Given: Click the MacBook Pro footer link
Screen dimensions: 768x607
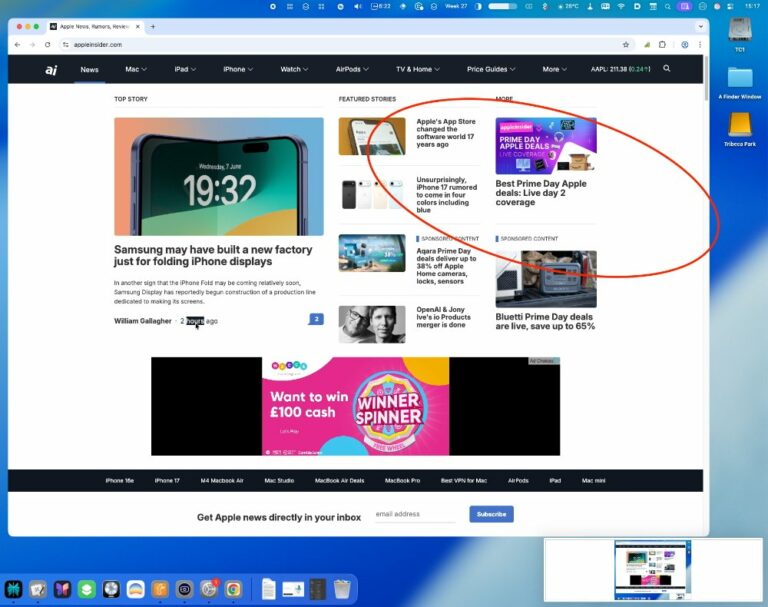Looking at the screenshot, I should pos(403,481).
